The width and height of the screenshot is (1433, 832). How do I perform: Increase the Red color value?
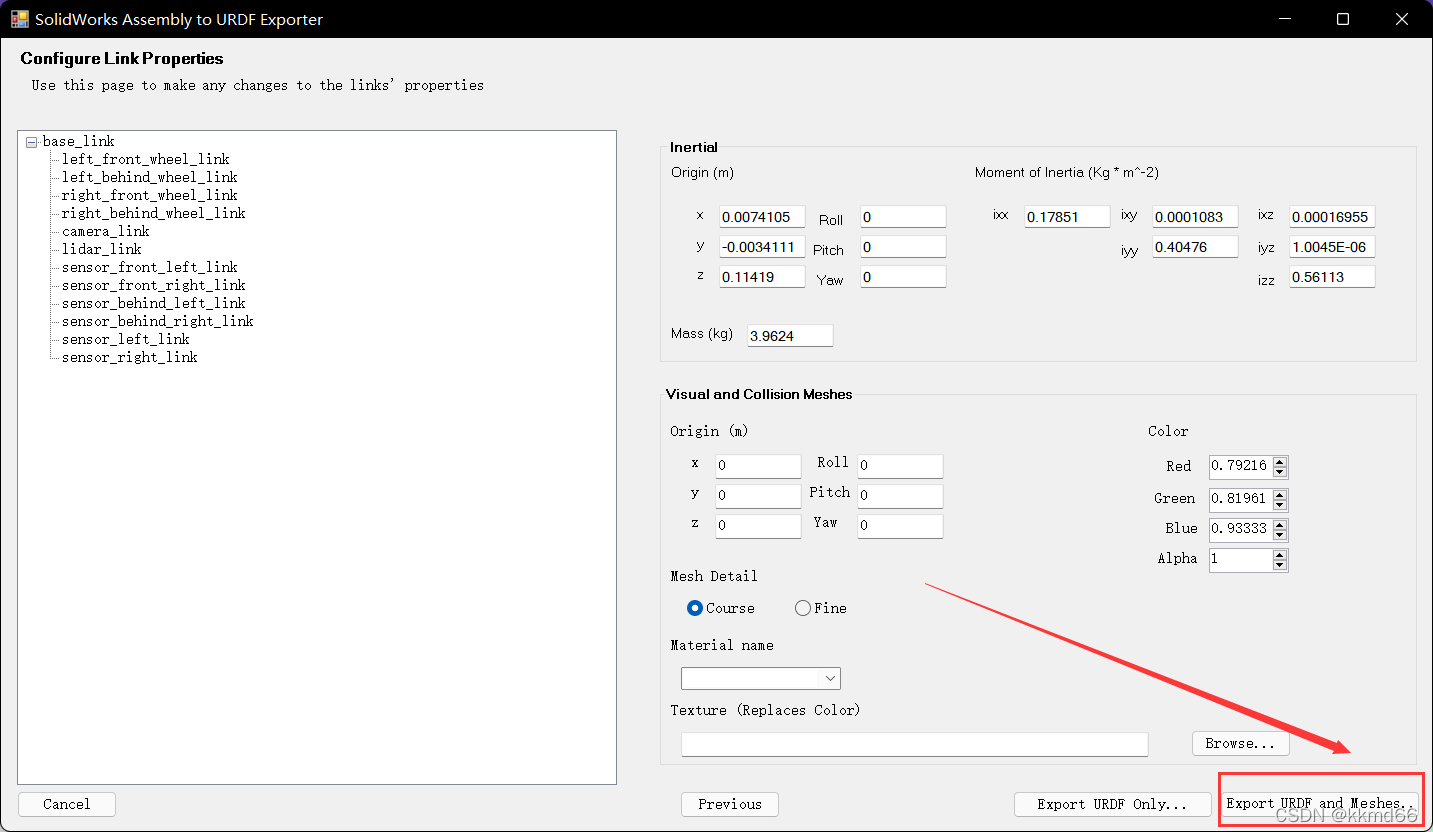click(1280, 462)
